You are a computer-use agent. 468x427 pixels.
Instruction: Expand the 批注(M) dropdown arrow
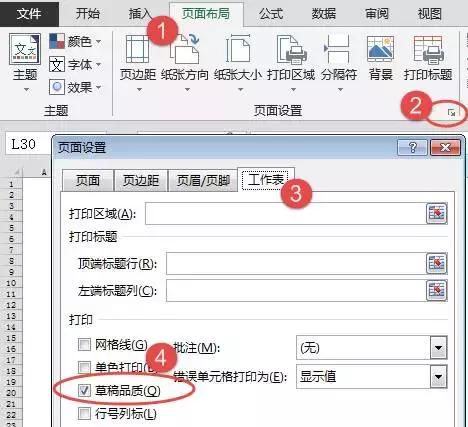pos(438,348)
